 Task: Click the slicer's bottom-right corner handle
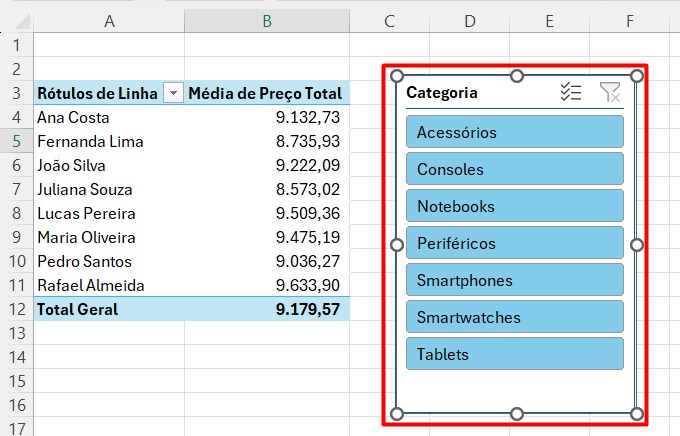coord(637,414)
